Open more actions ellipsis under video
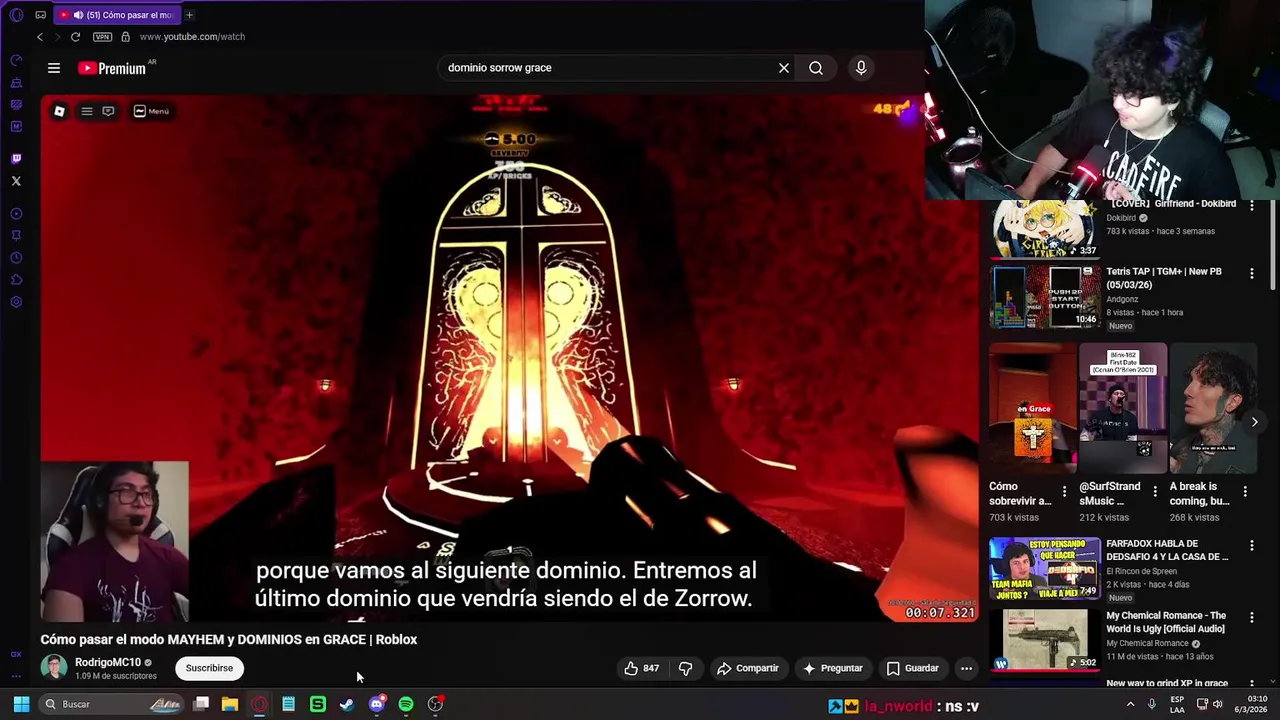The width and height of the screenshot is (1280, 720). point(966,668)
